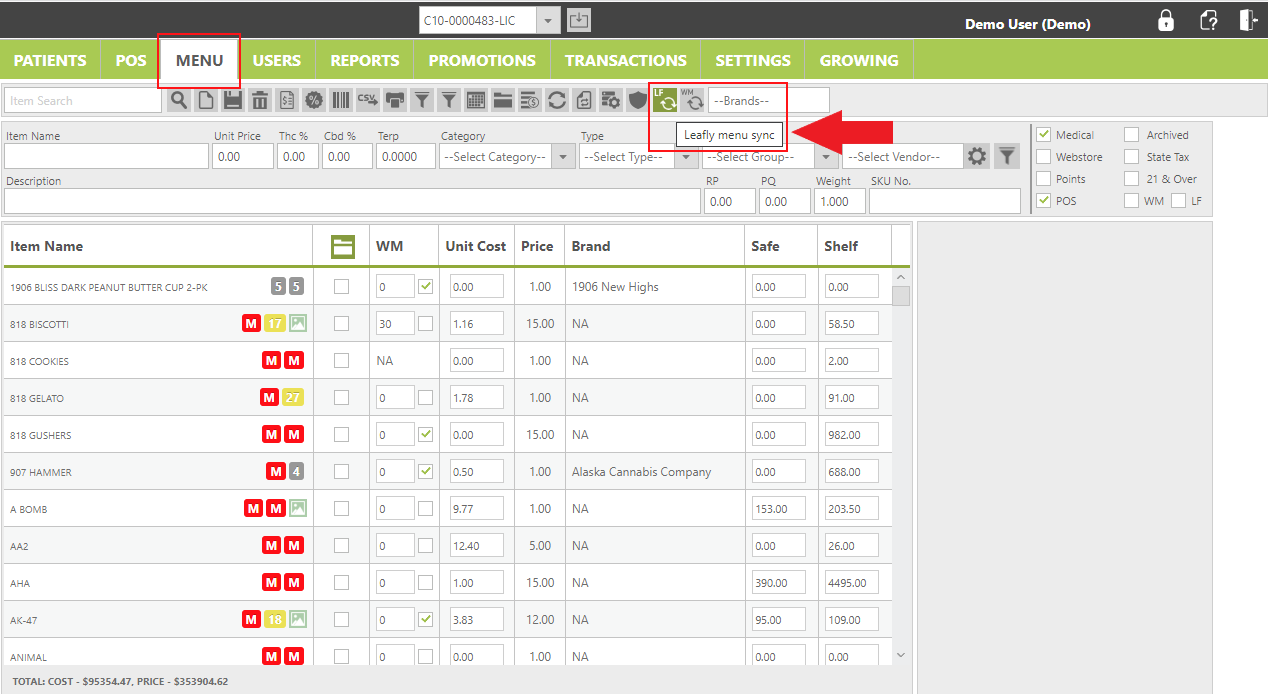Open the C10-0000483-LIC license dropdown

click(x=490, y=20)
